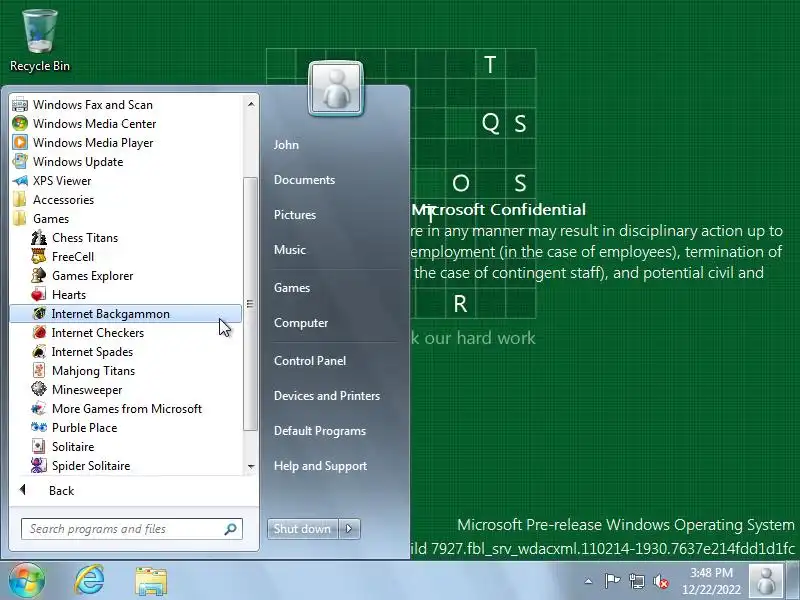Open Minesweeper icon

coord(39,390)
